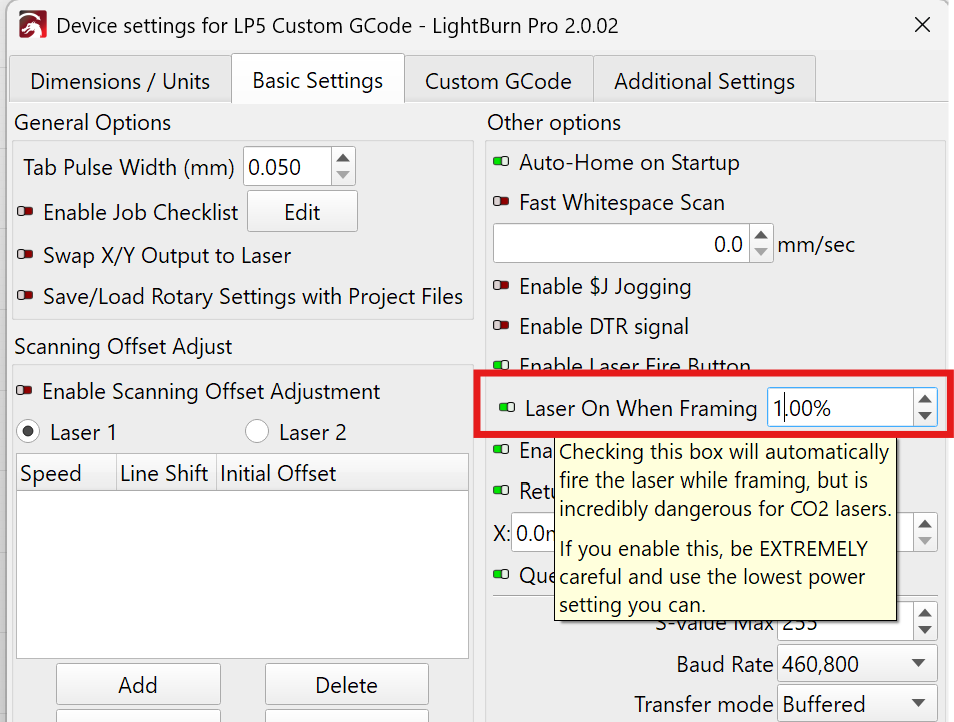Screen dimensions: 954x722
Task: Decrease the mm/sec value with down arrow
Action: [x=761, y=252]
